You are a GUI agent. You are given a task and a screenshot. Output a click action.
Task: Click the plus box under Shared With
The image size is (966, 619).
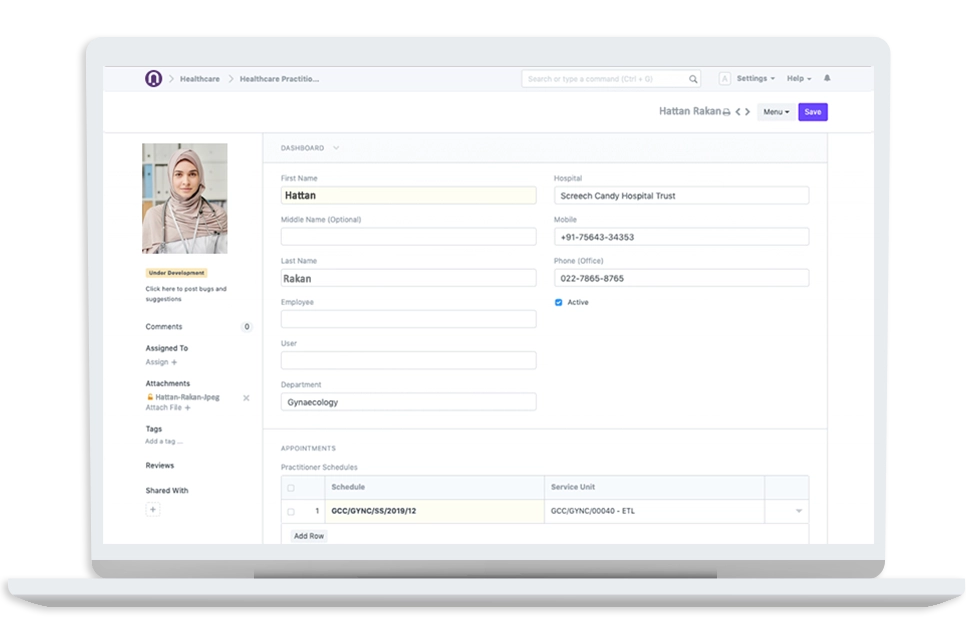[153, 509]
